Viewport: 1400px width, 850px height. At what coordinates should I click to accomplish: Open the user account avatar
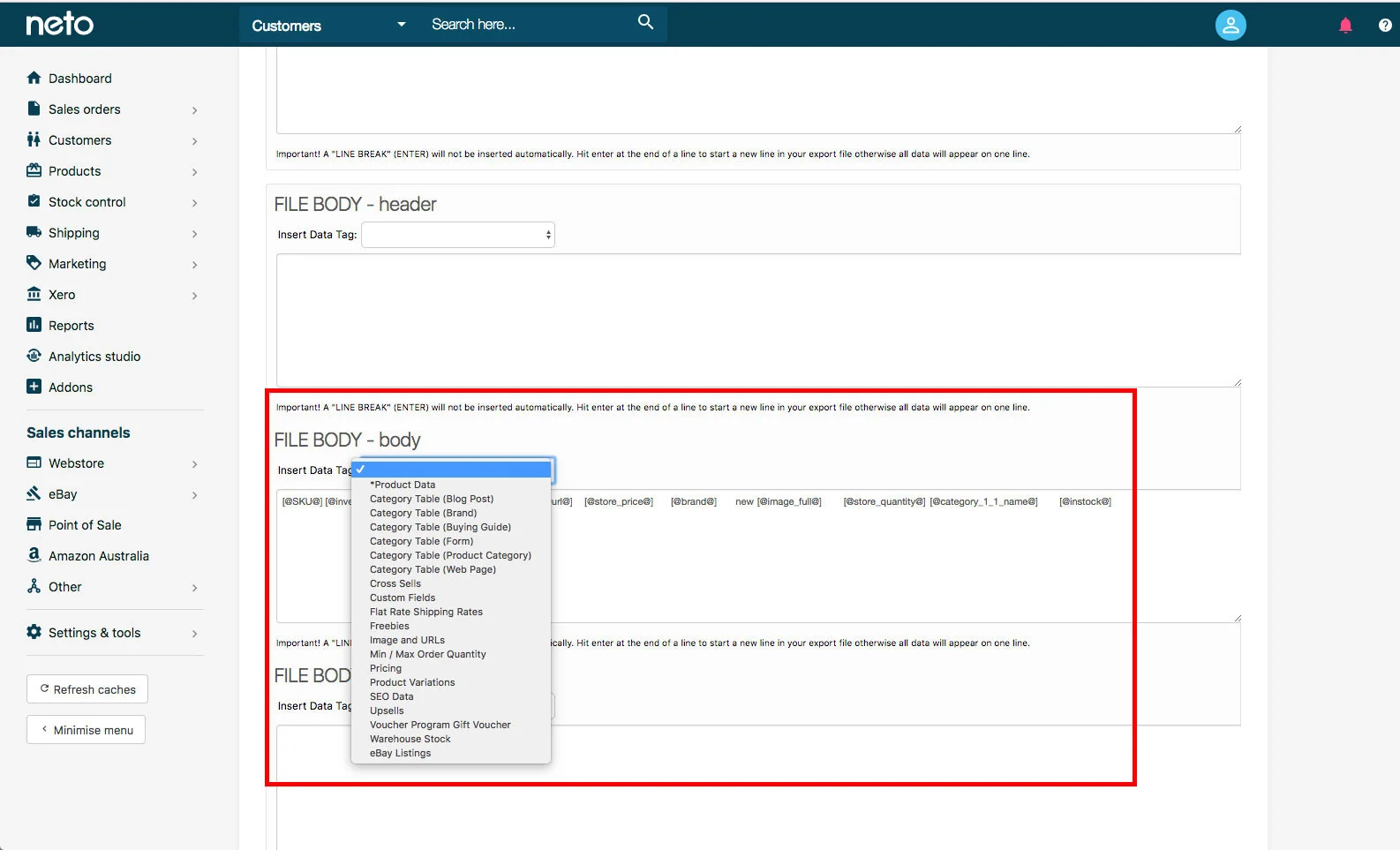click(x=1230, y=26)
